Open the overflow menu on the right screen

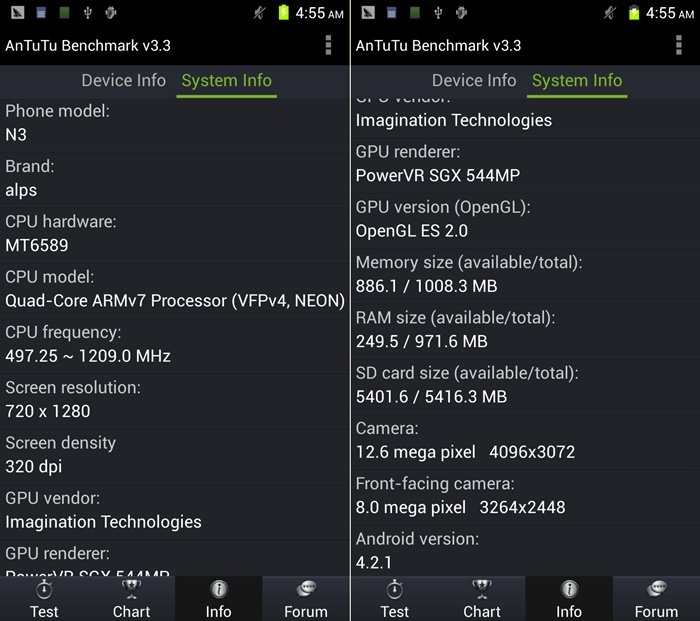coord(679,45)
